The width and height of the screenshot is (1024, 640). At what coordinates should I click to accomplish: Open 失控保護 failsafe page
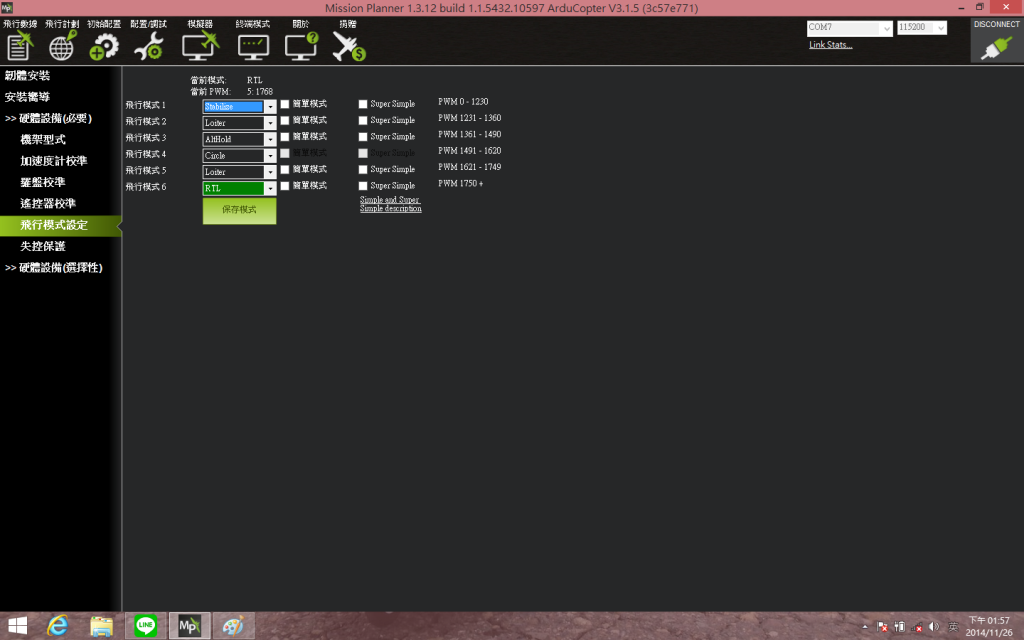(x=43, y=246)
